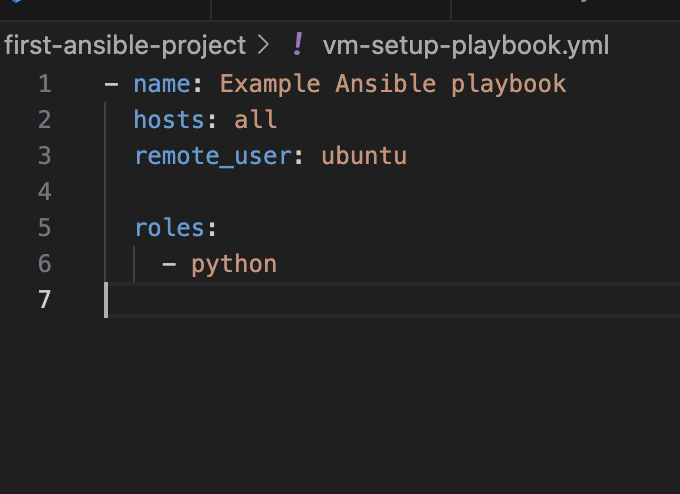Place cursor on the 'roles' key
This screenshot has width=680, height=494.
170,228
